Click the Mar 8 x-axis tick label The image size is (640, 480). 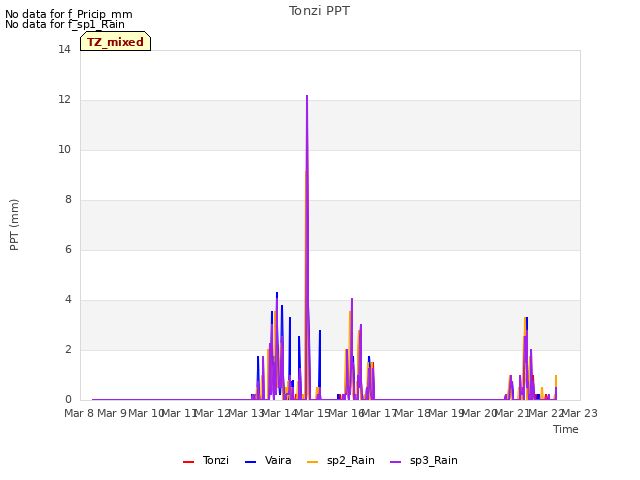point(79,413)
